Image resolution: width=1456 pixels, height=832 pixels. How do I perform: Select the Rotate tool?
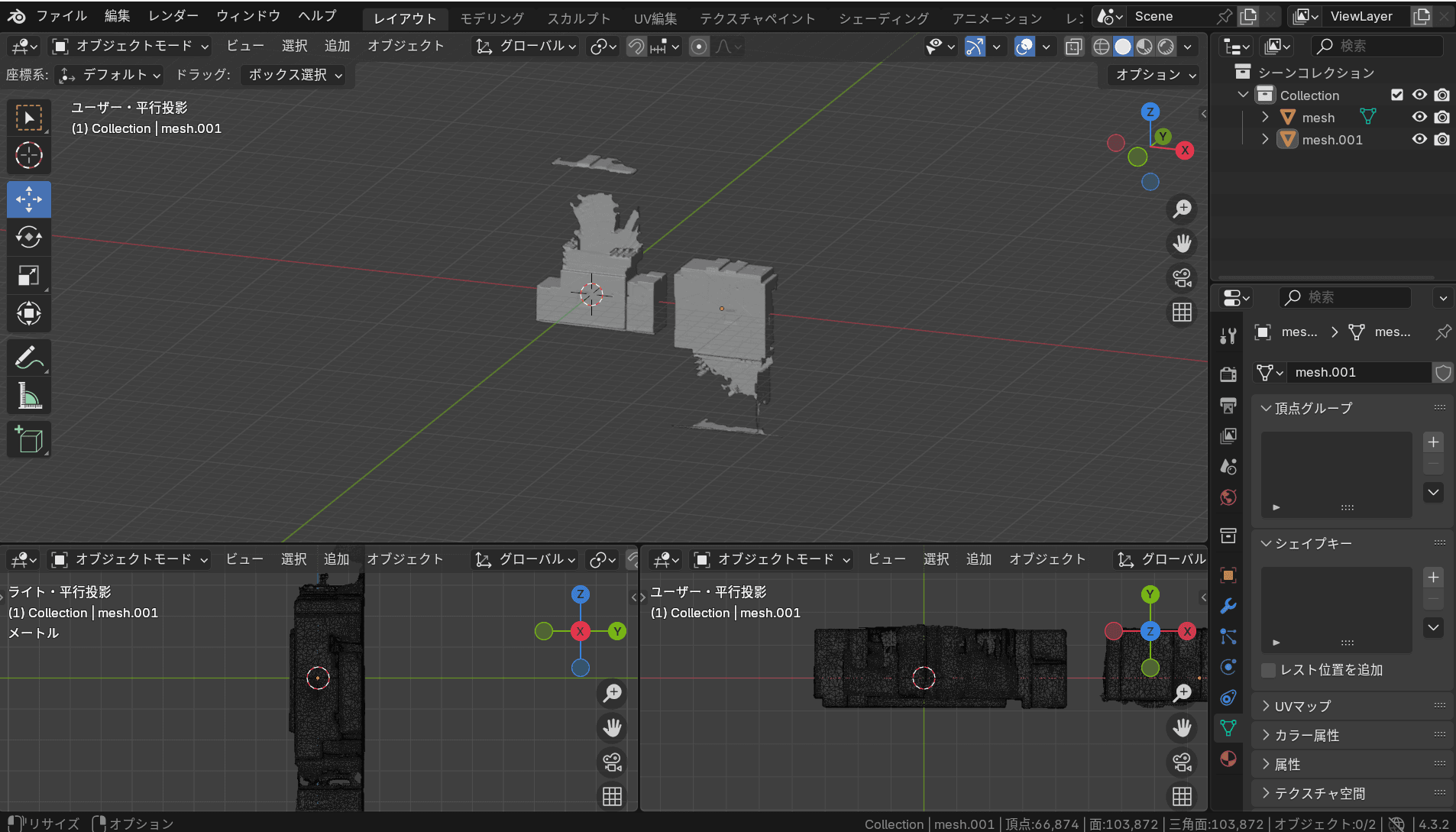click(x=29, y=238)
